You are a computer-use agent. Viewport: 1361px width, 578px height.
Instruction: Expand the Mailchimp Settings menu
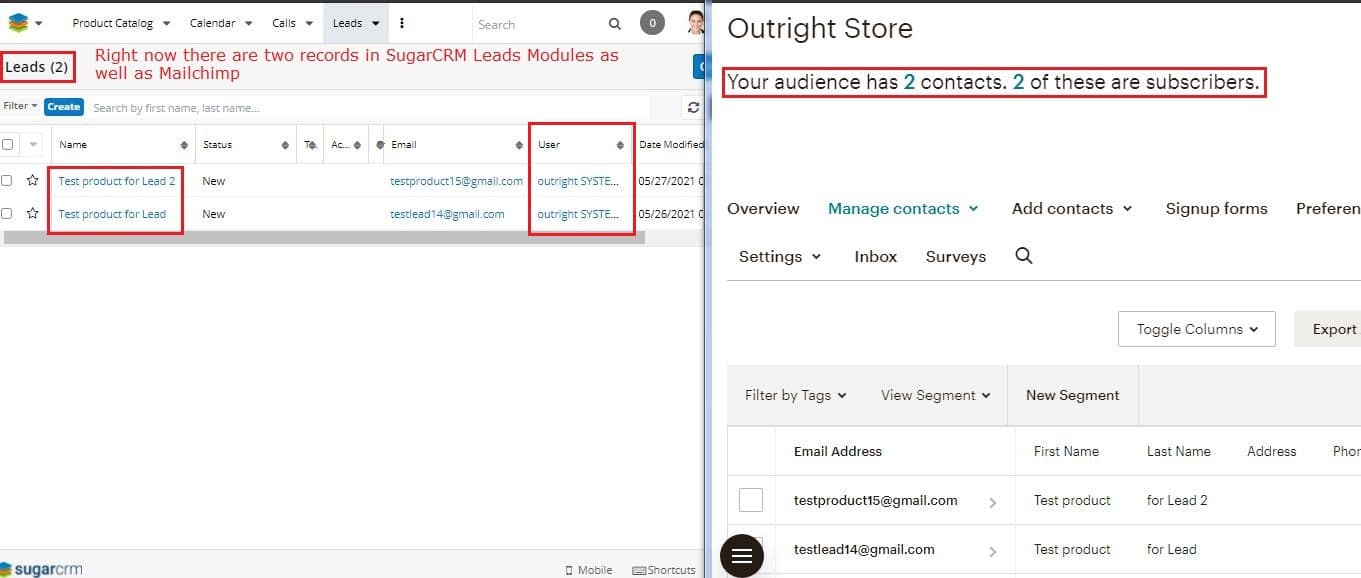point(780,256)
